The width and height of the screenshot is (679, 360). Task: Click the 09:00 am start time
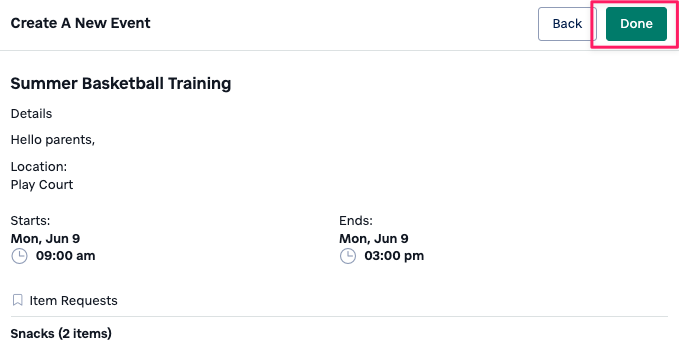tap(65, 256)
